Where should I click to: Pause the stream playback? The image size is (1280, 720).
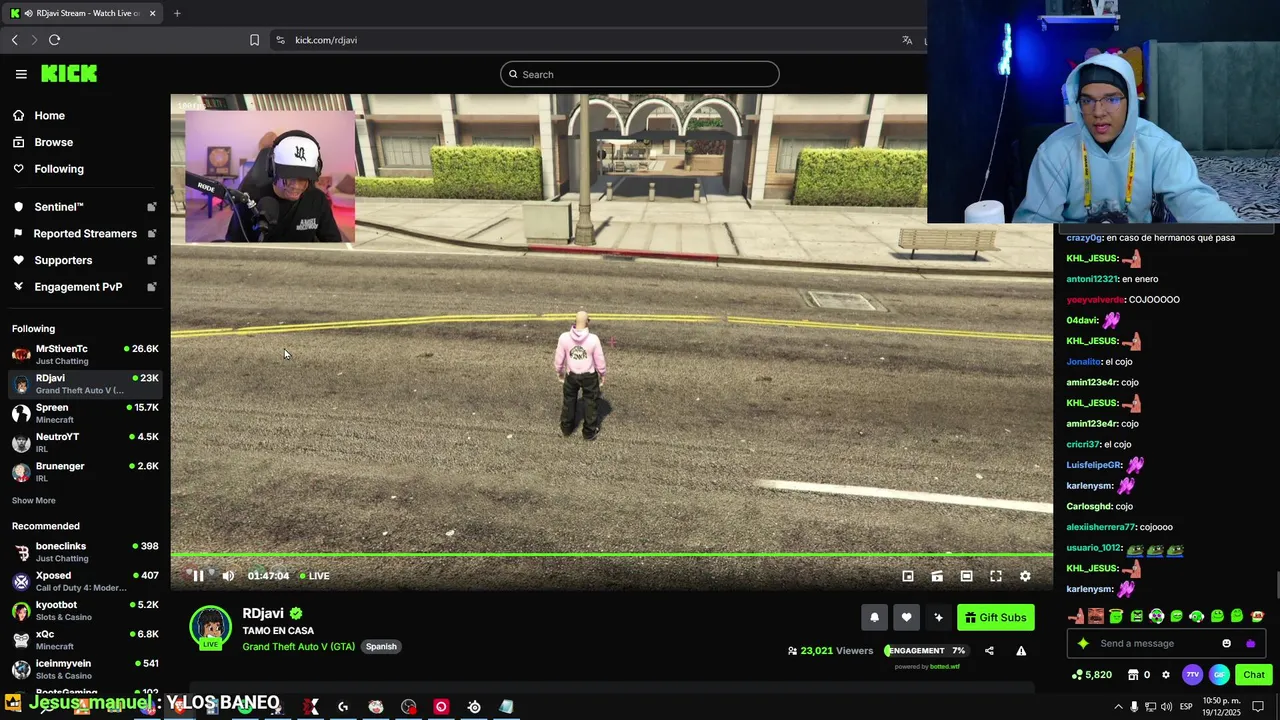click(198, 576)
